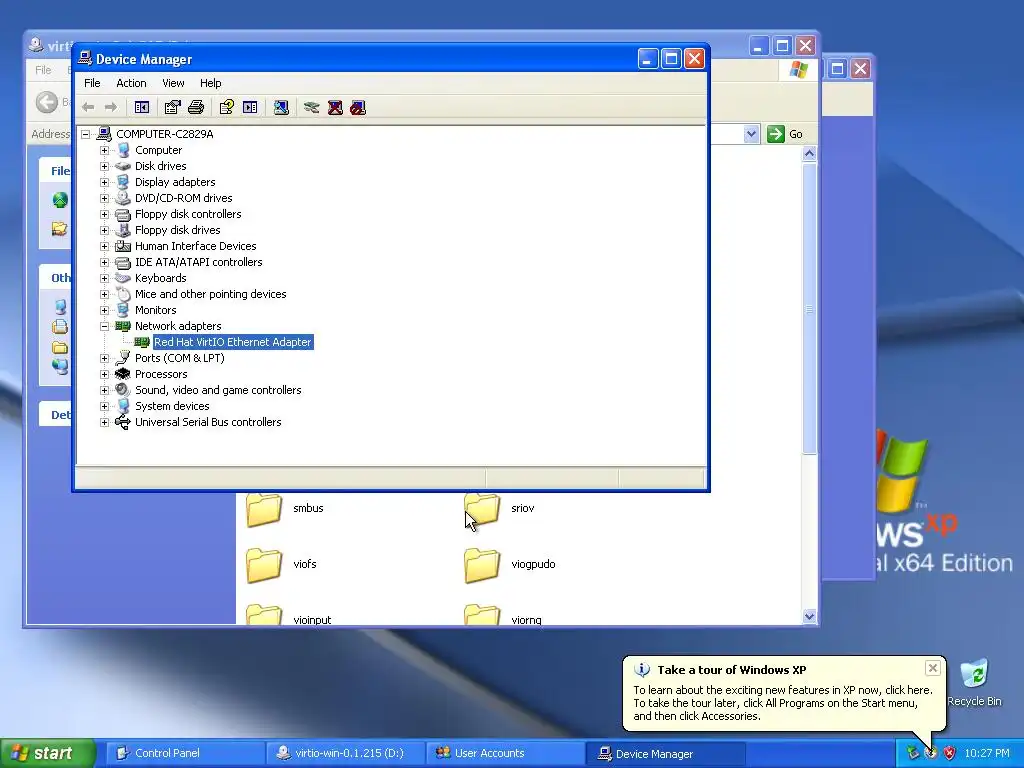Screen dimensions: 1024x768
Task: Click Explorer scrollbar up arrow
Action: coord(809,154)
